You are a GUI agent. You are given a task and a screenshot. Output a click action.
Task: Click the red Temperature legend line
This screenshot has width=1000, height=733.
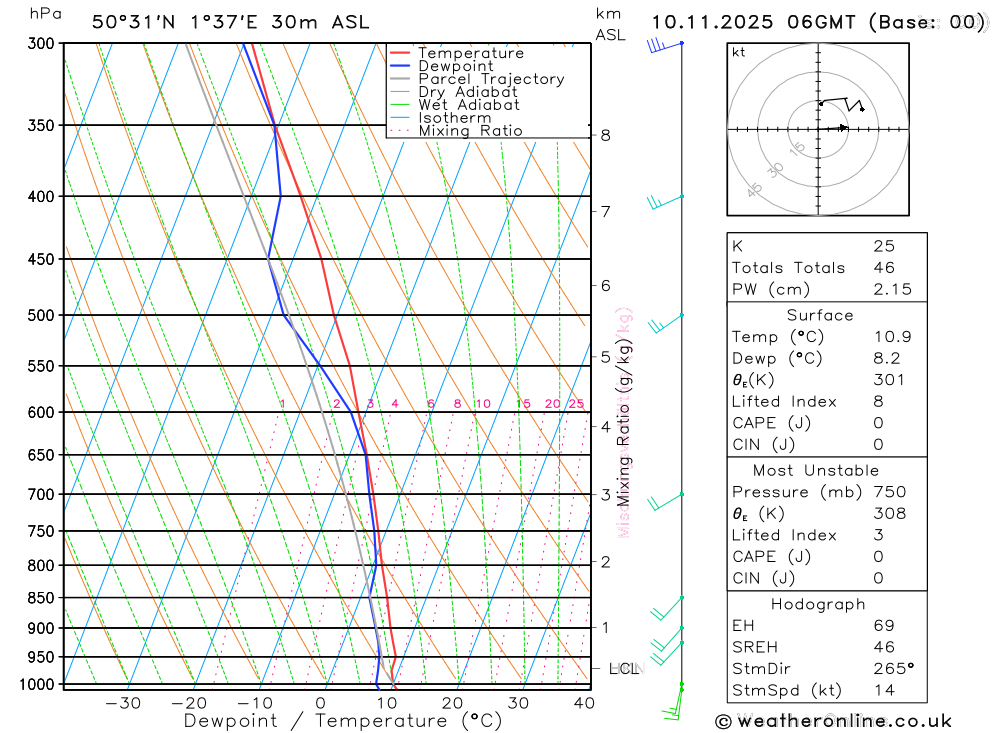[x=399, y=53]
